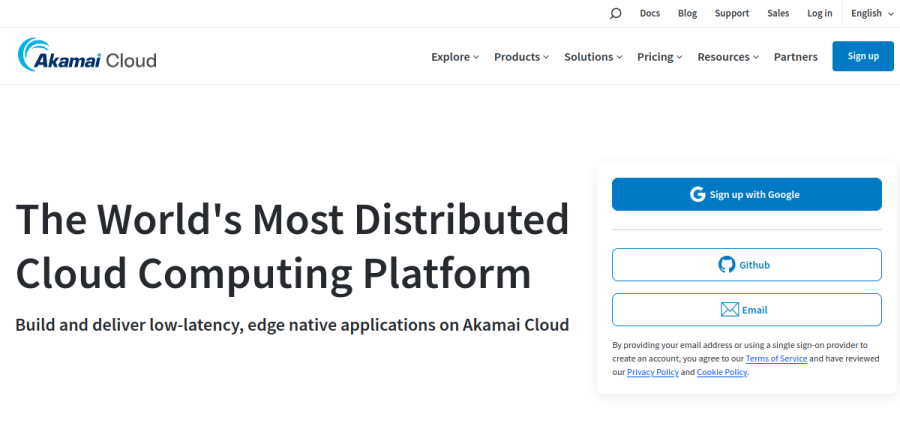Expand the Resources menu

point(728,56)
